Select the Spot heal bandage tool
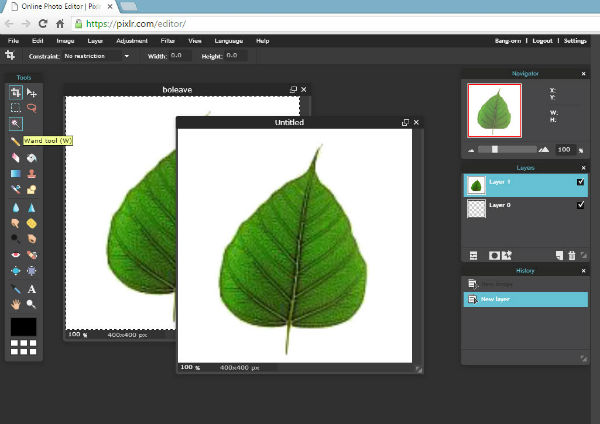 32,255
